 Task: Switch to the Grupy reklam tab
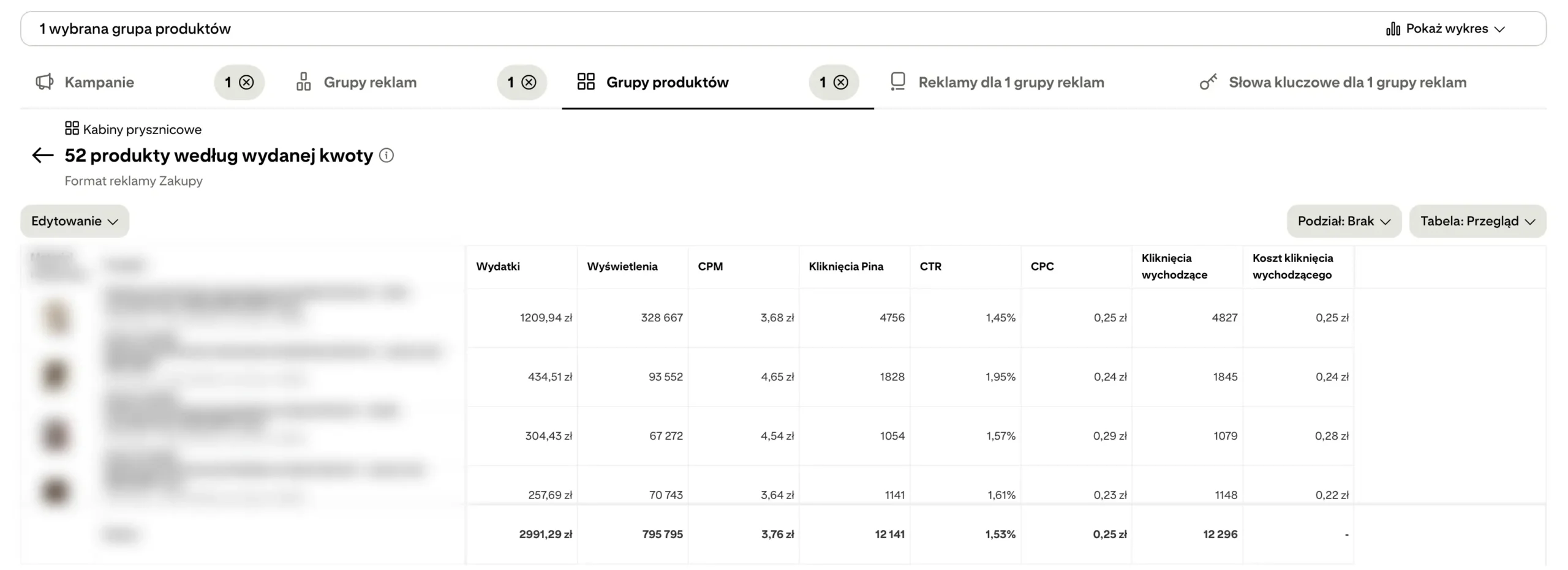tap(370, 82)
